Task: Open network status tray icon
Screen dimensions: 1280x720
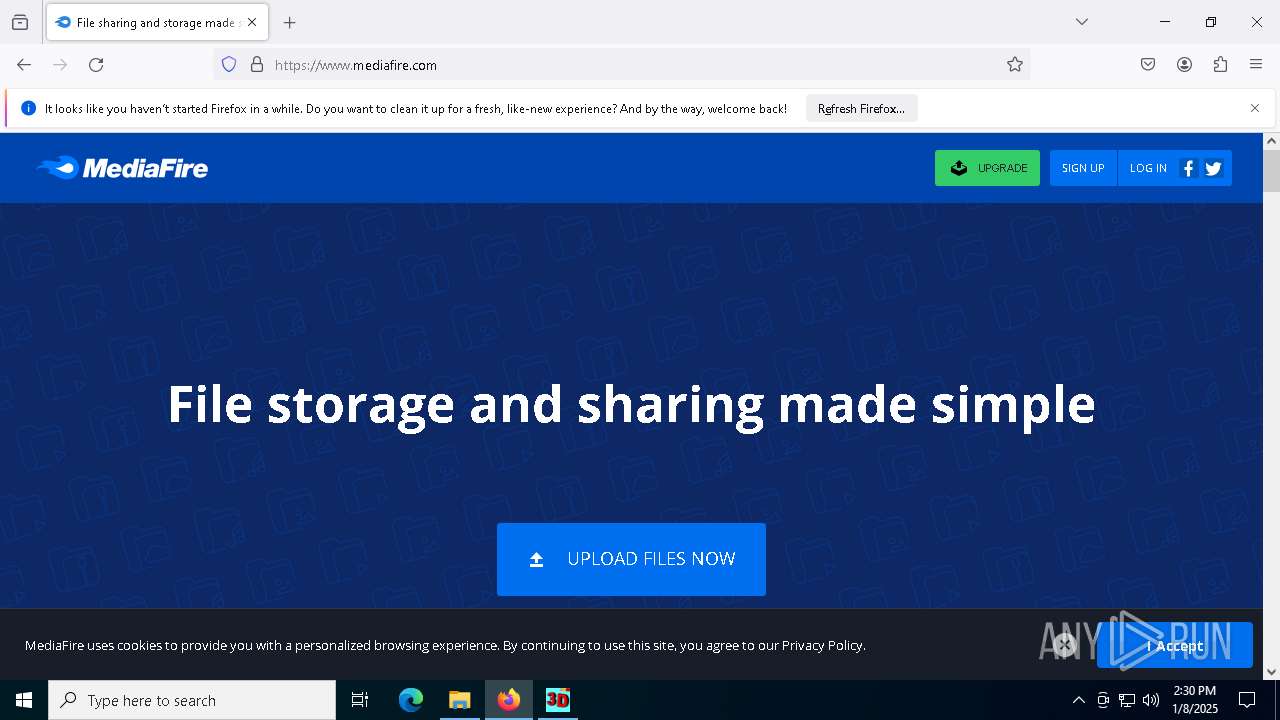Action: pyautogui.click(x=1127, y=700)
